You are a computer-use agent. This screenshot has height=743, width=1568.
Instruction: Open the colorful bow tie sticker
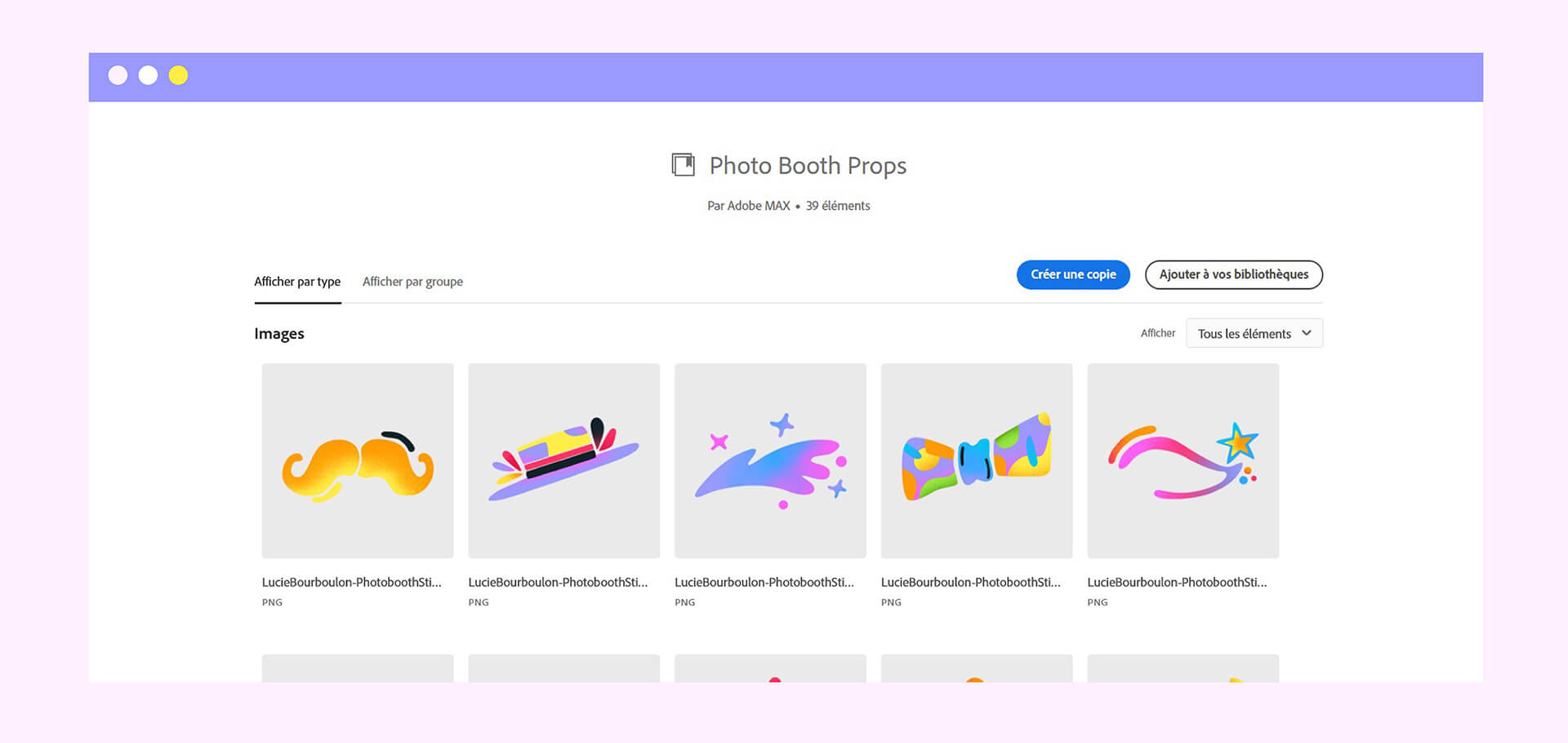[x=977, y=460]
